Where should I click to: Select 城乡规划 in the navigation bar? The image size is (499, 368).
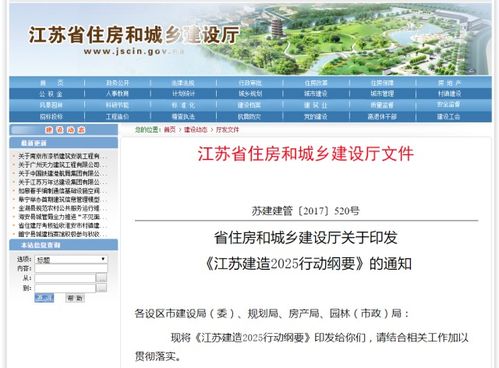(x=250, y=94)
